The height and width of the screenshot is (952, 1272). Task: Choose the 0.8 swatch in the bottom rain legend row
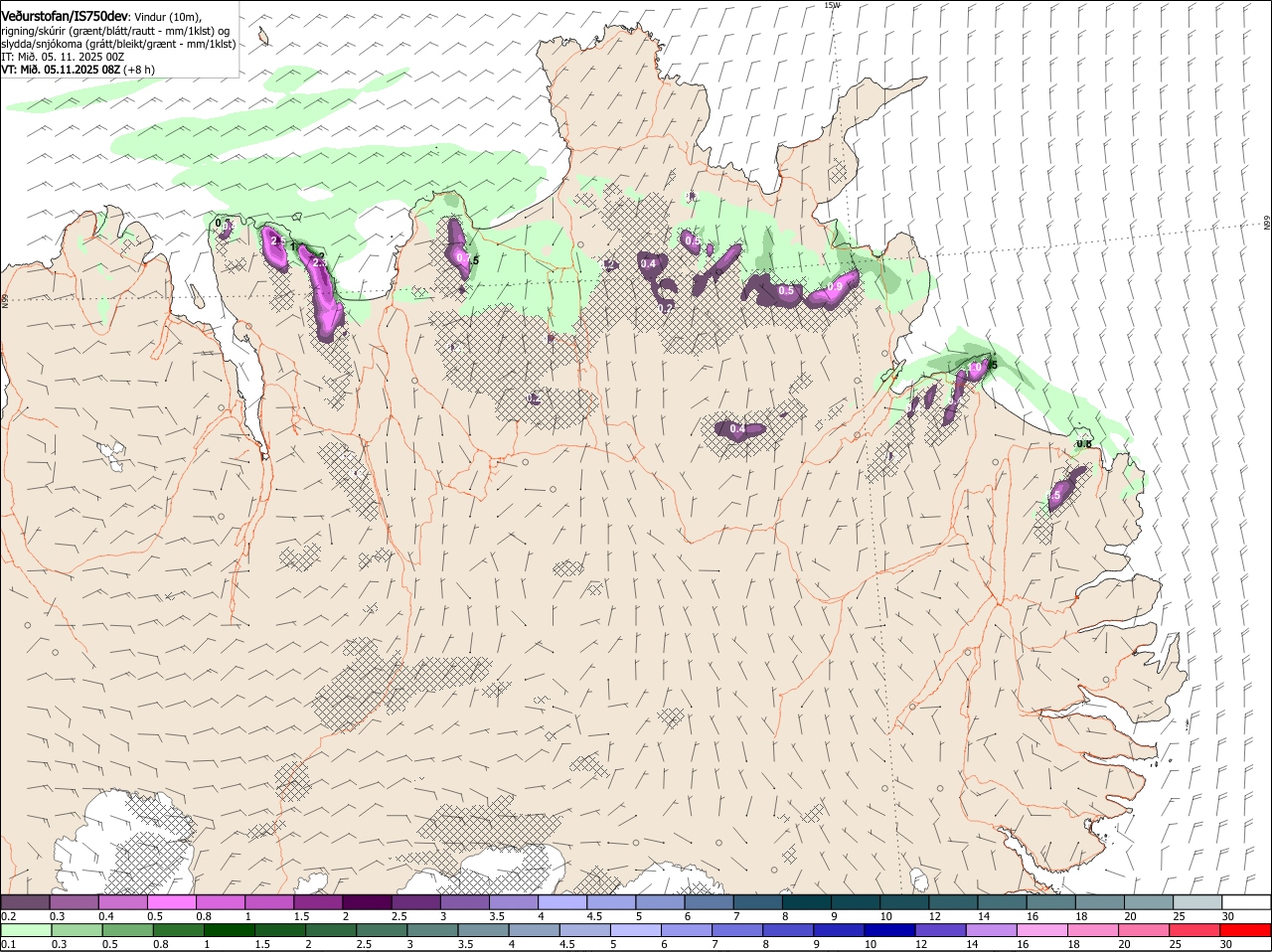point(178,930)
